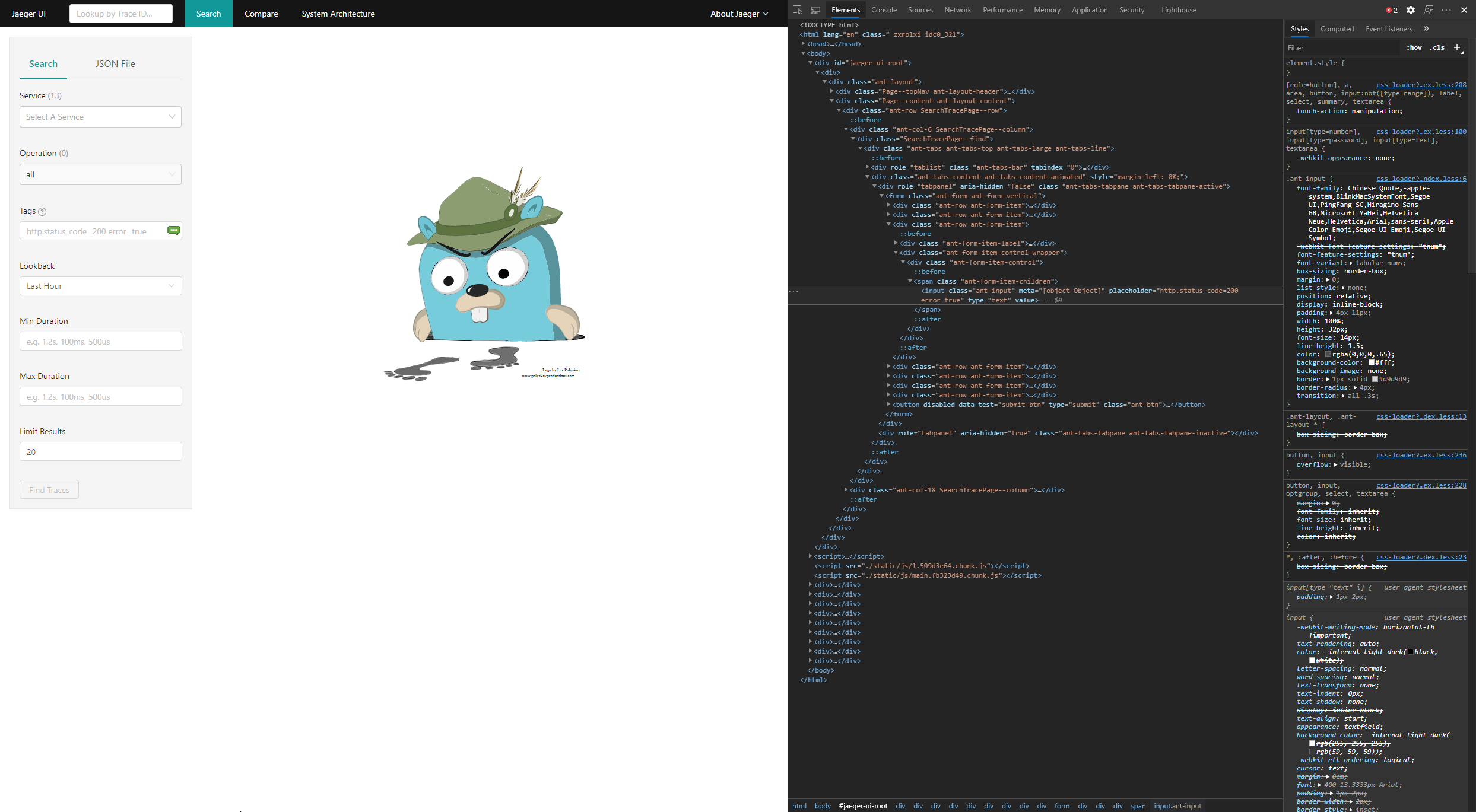Viewport: 1476px width, 812px height.
Task: Click the Jaeger UI home link
Action: pyautogui.click(x=28, y=14)
